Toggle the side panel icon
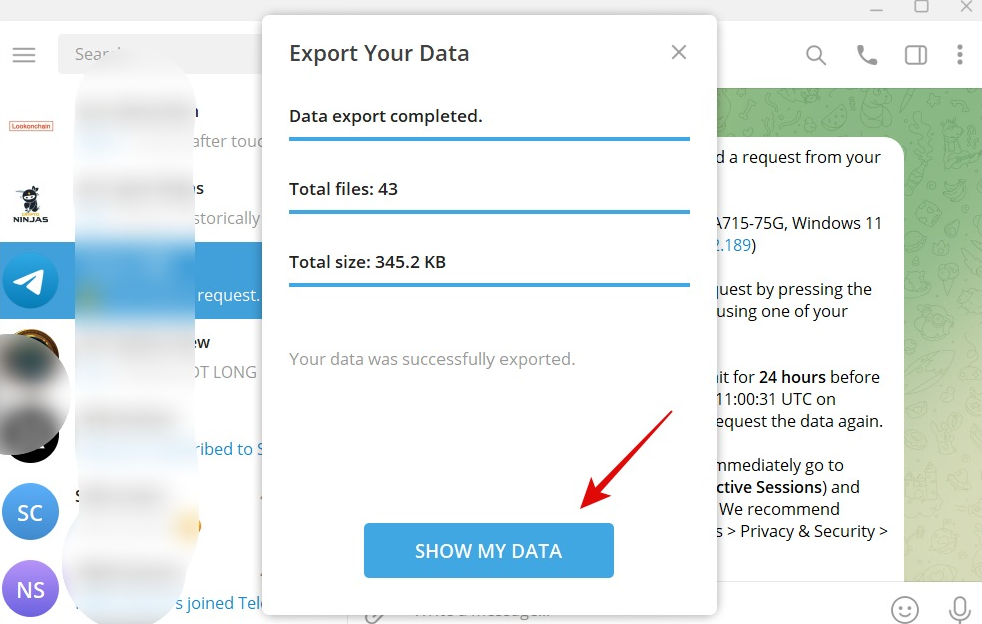The height and width of the screenshot is (624, 982). tap(916, 55)
